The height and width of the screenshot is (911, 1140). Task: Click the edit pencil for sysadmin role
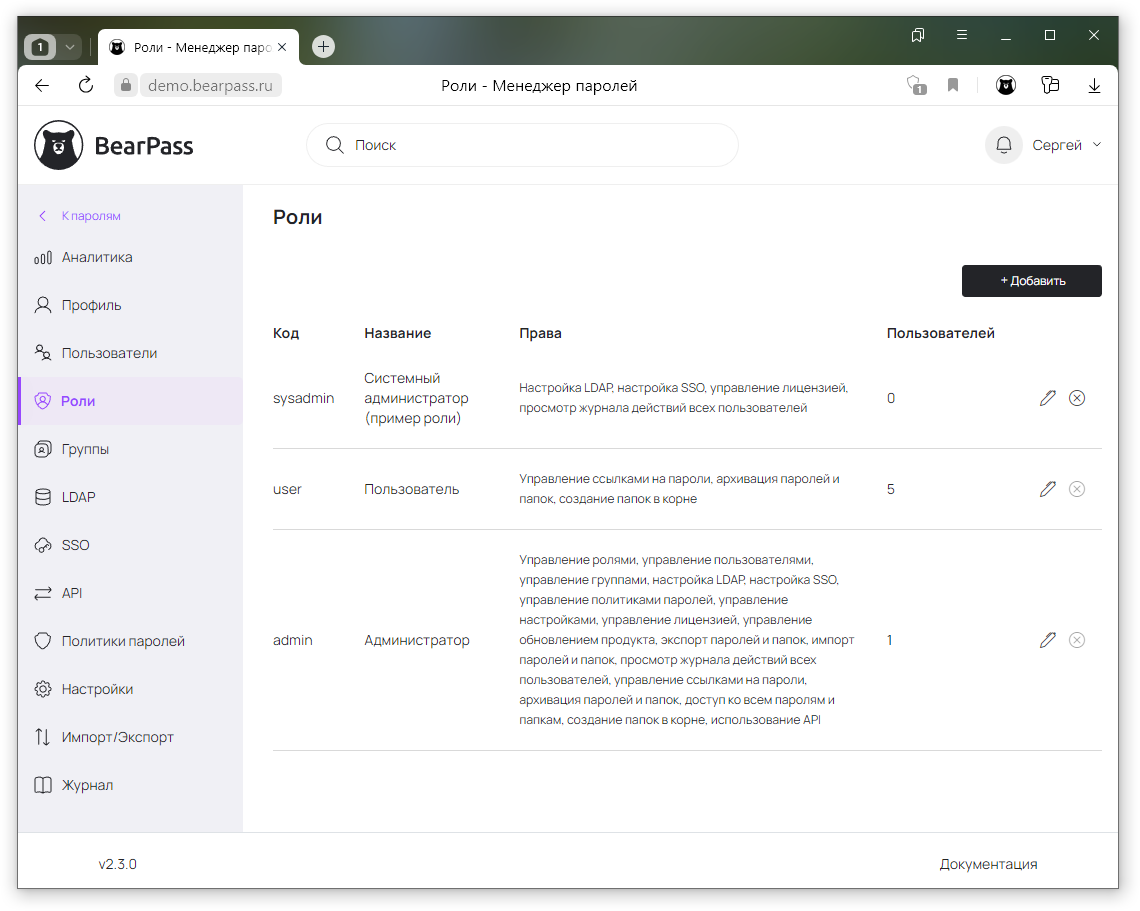coord(1047,398)
